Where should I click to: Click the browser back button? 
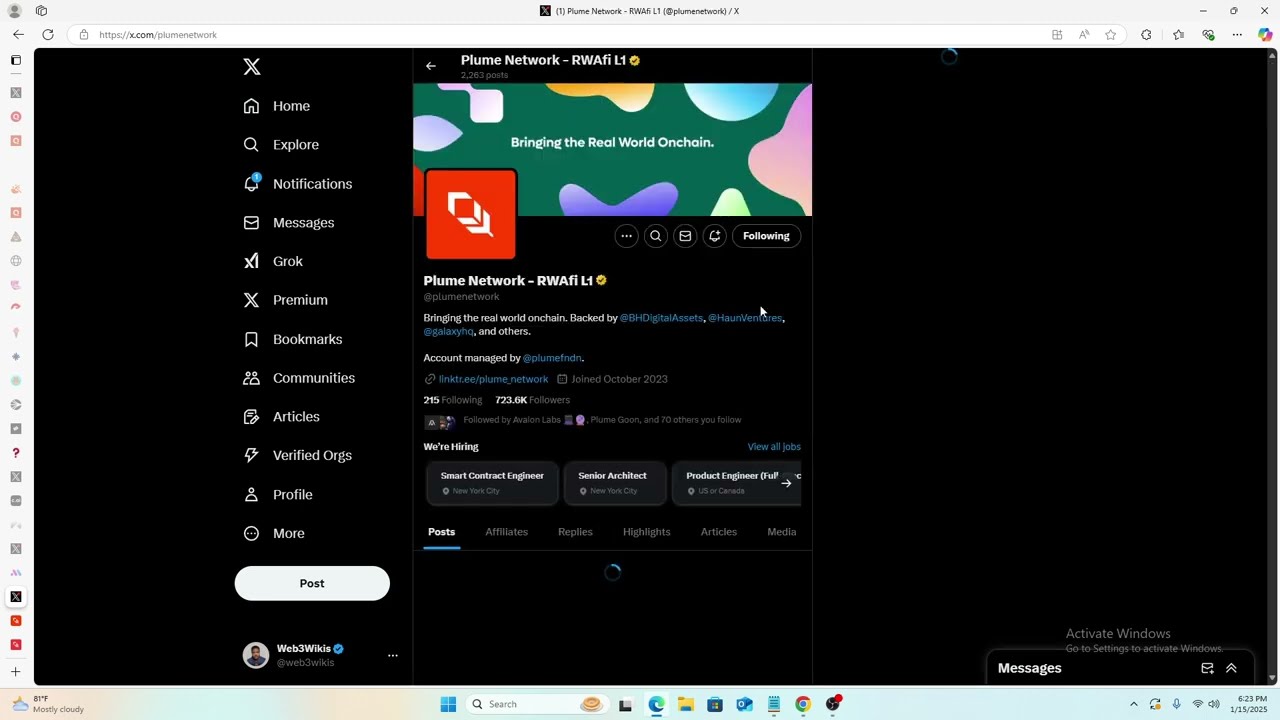click(x=18, y=35)
